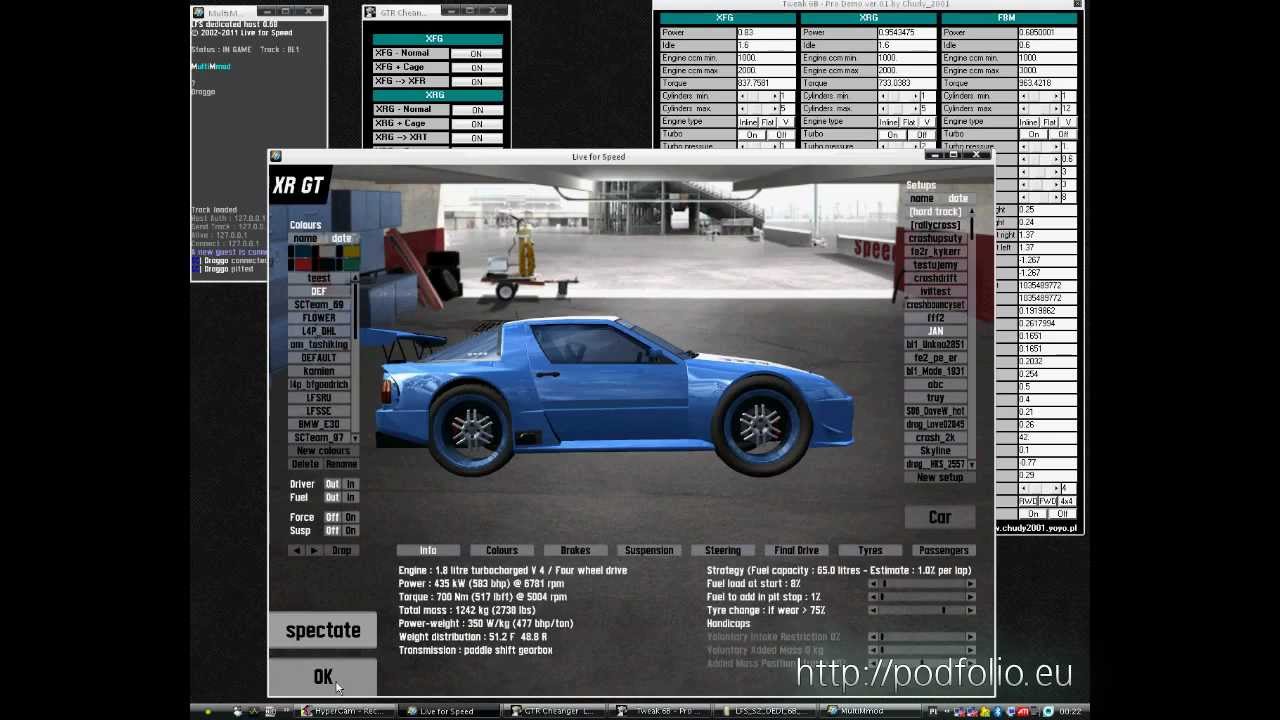
Task: Click the Delete colours button
Action: coord(305,464)
